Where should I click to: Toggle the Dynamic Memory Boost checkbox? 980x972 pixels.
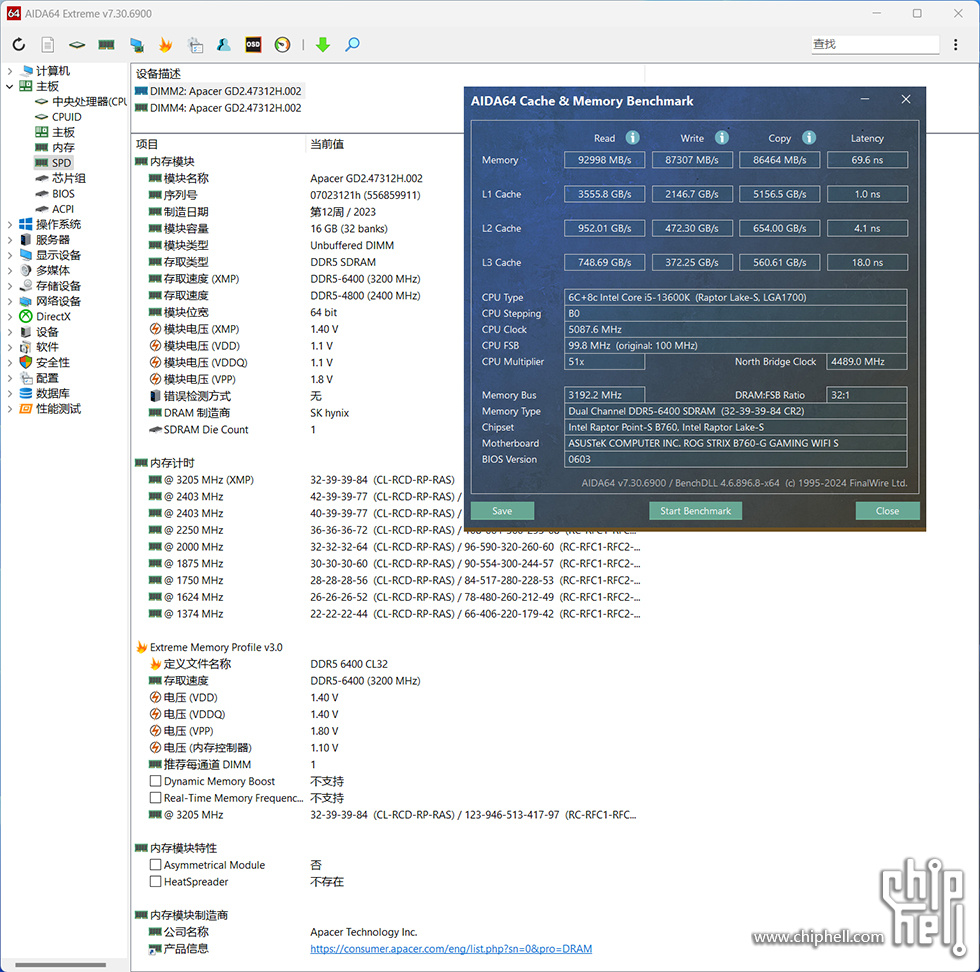pos(156,781)
